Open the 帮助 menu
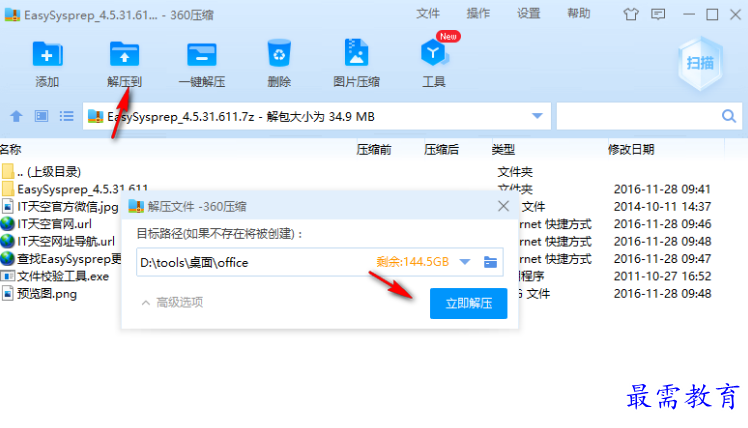Viewport: 748px width, 428px height. pos(579,13)
